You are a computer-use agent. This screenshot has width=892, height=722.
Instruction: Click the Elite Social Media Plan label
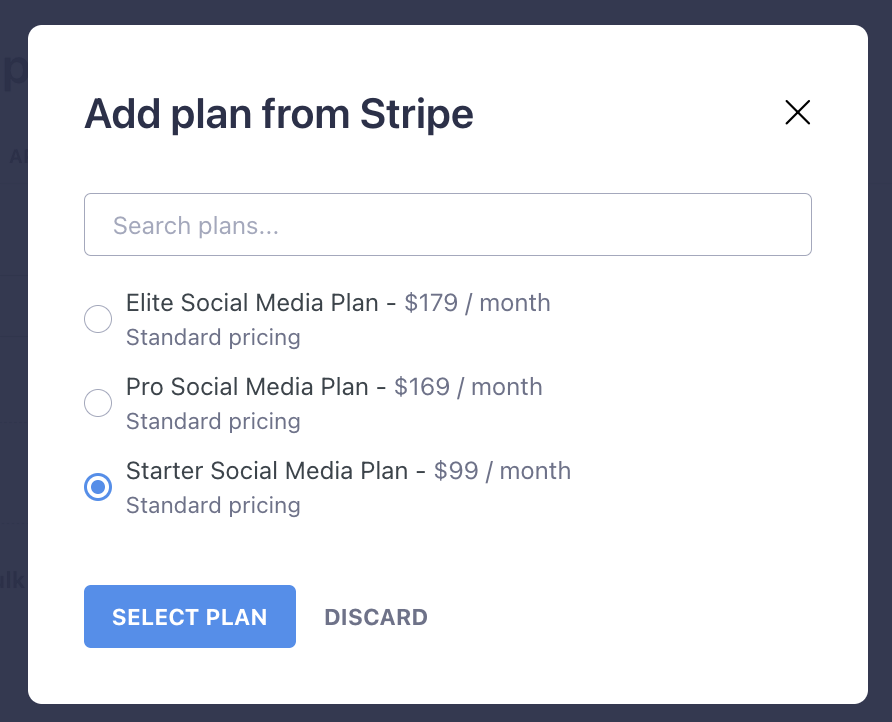252,303
